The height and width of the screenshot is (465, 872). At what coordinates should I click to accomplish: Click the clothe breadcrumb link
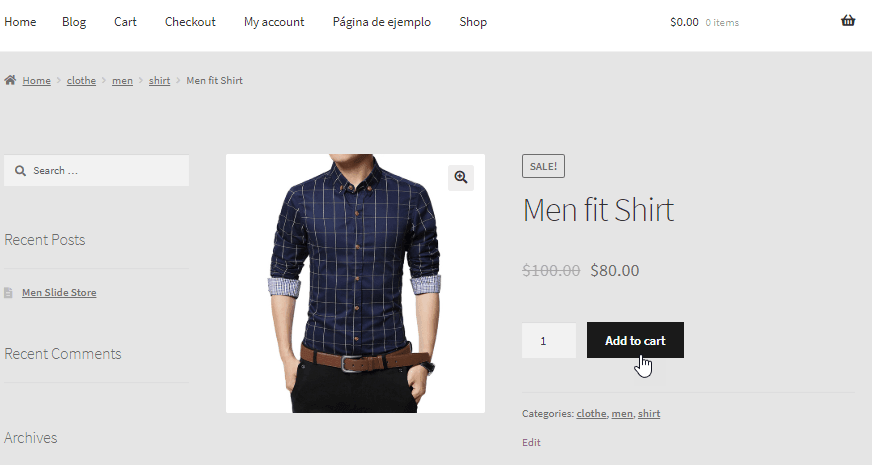coord(81,81)
